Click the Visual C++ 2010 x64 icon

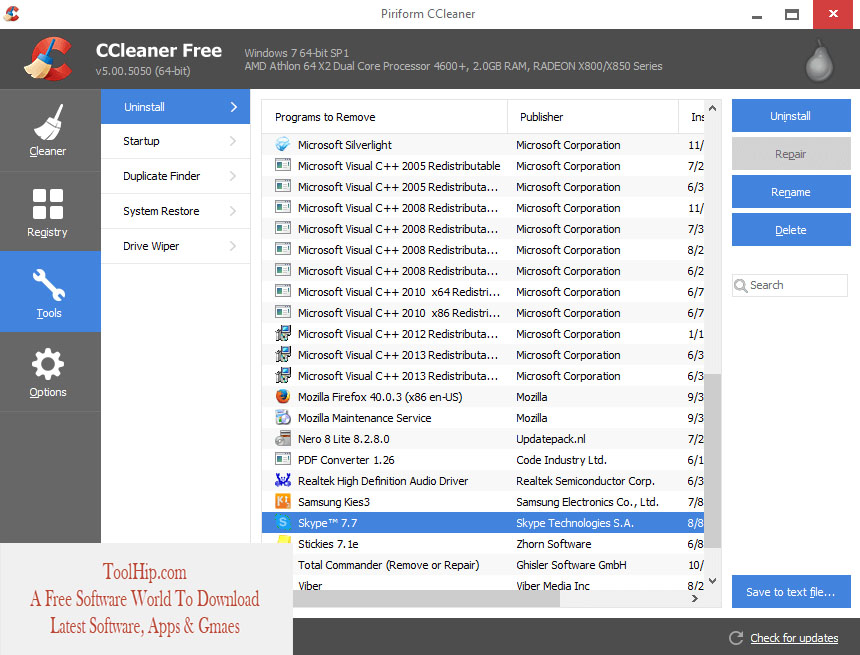click(x=282, y=292)
